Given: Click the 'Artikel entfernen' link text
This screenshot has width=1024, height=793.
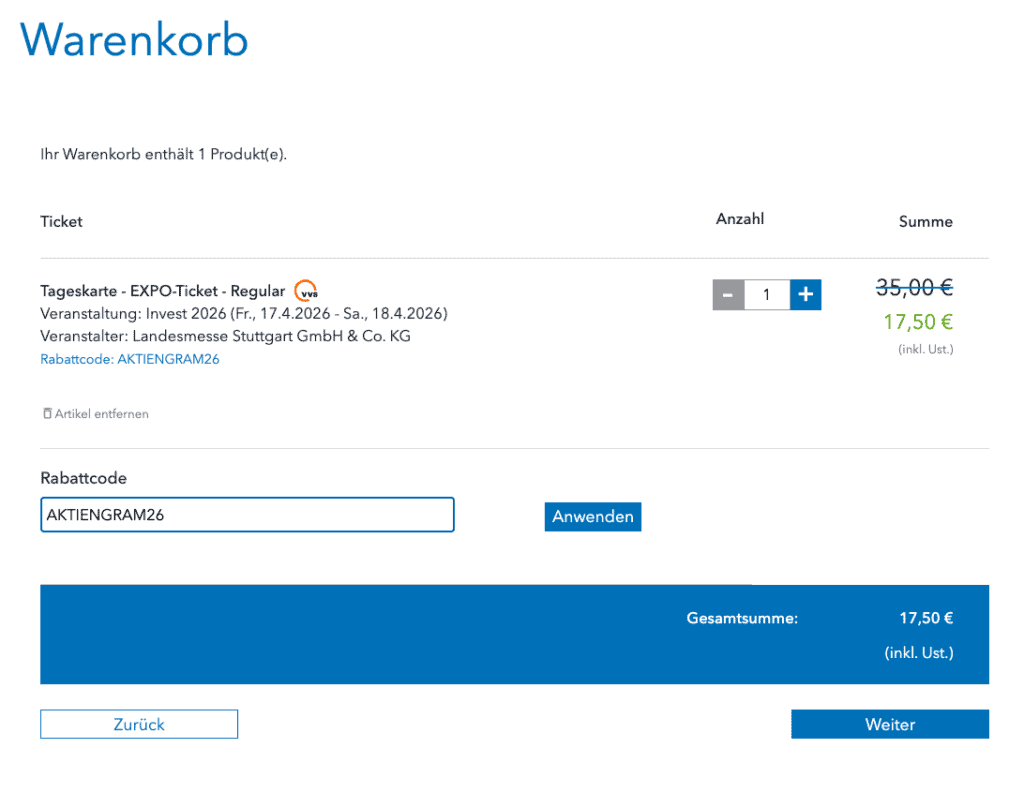Looking at the screenshot, I should [x=101, y=414].
